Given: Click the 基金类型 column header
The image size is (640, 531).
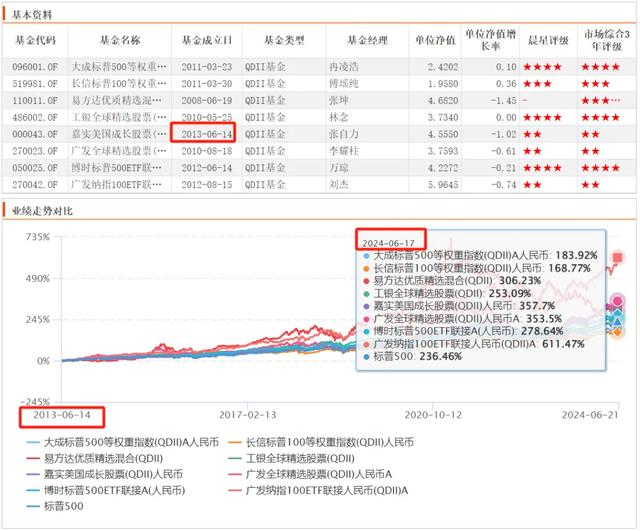Looking at the screenshot, I should coord(284,40).
